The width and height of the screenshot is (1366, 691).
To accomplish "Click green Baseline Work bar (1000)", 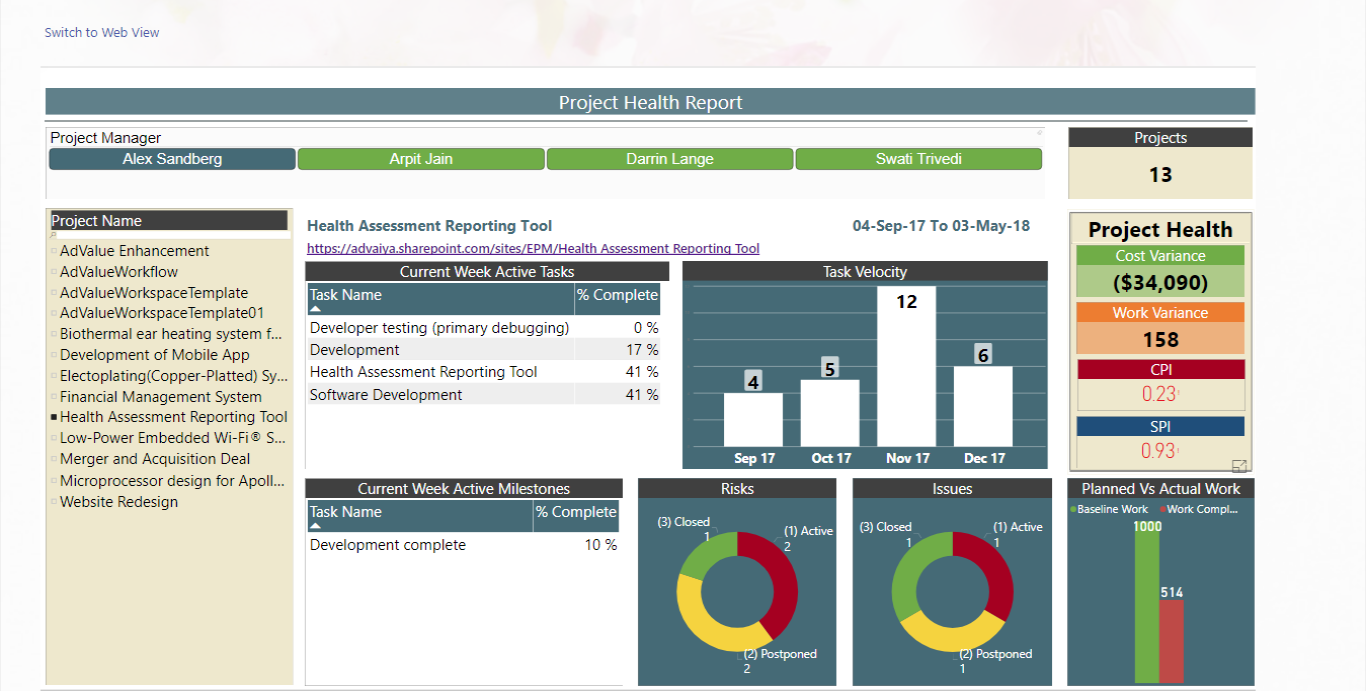I will 1147,602.
